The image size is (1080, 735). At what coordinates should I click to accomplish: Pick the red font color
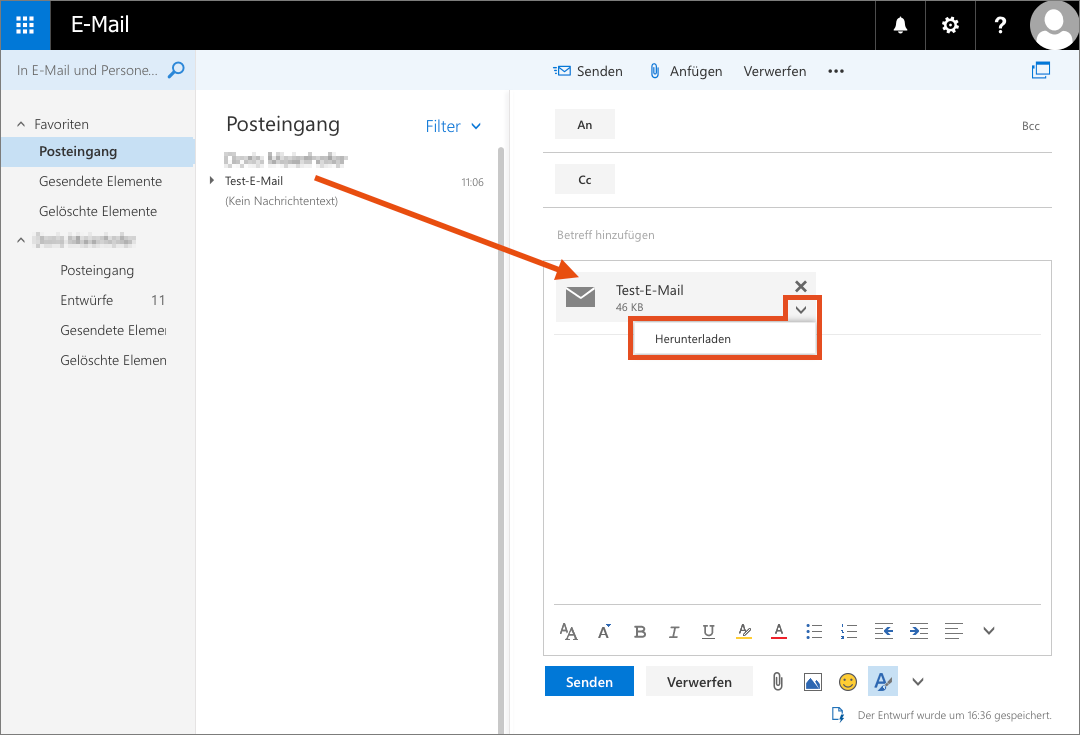778,631
